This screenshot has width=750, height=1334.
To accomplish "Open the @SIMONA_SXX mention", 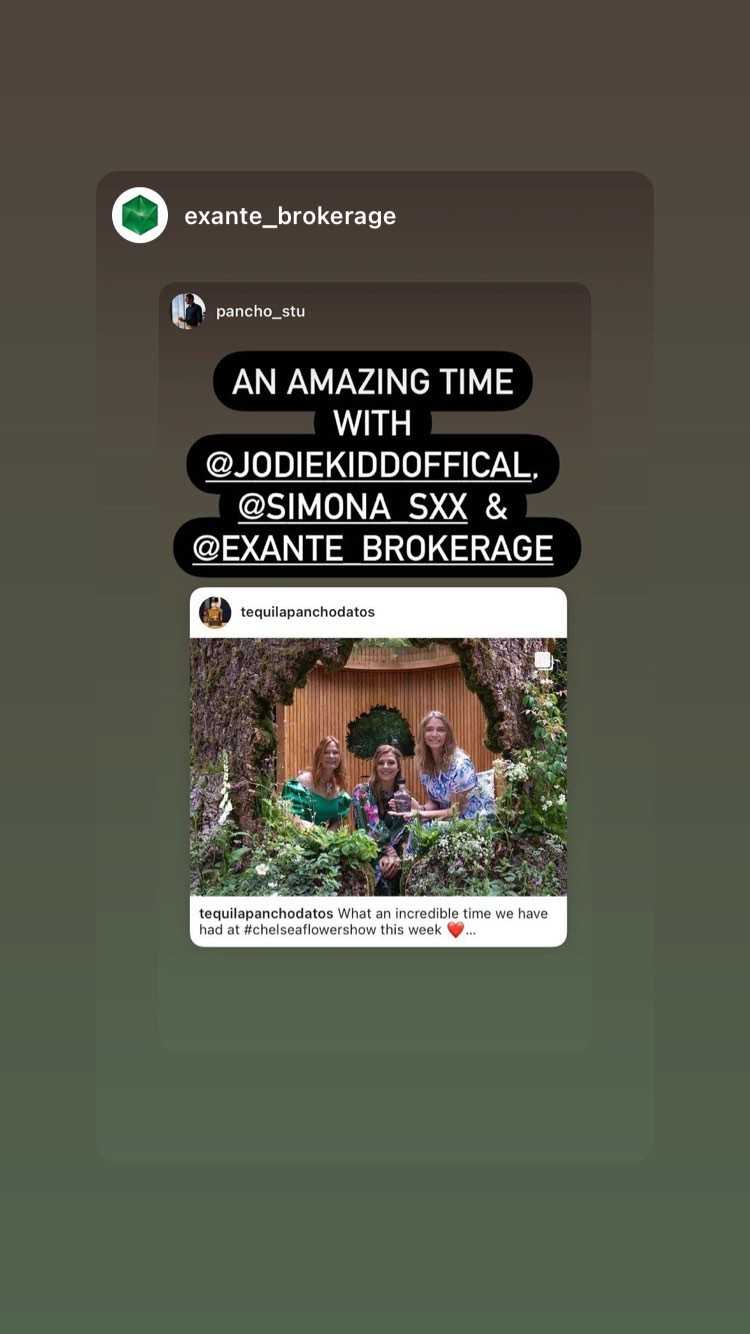I will [353, 507].
